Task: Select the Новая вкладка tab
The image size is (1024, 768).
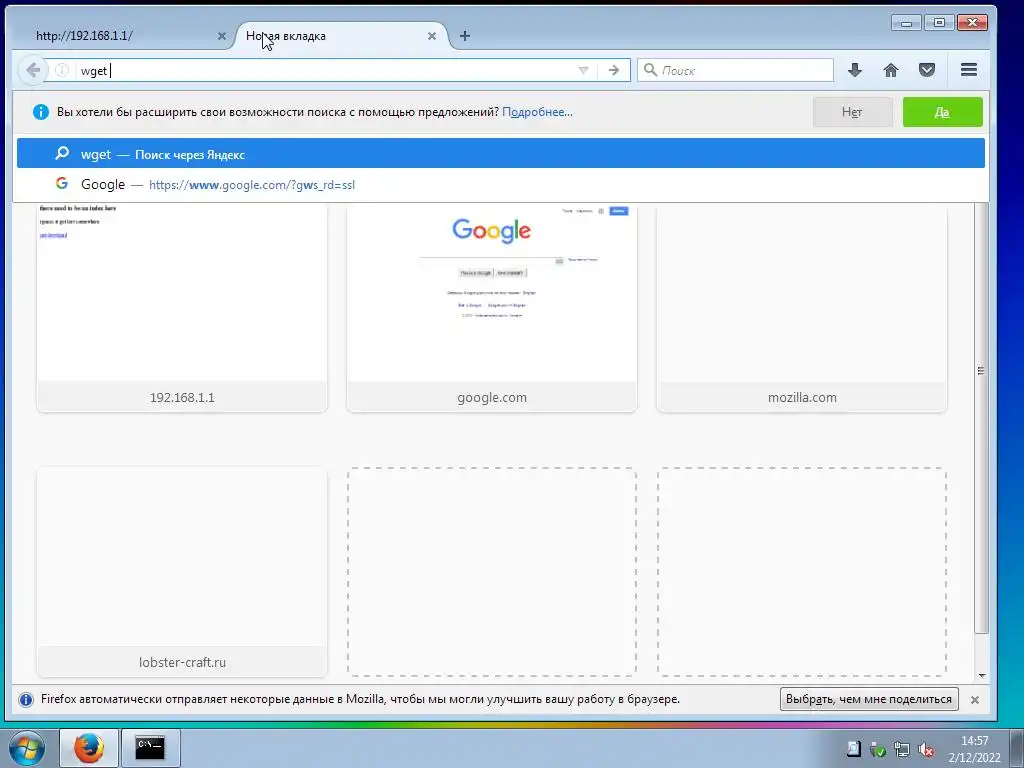Action: [342, 36]
